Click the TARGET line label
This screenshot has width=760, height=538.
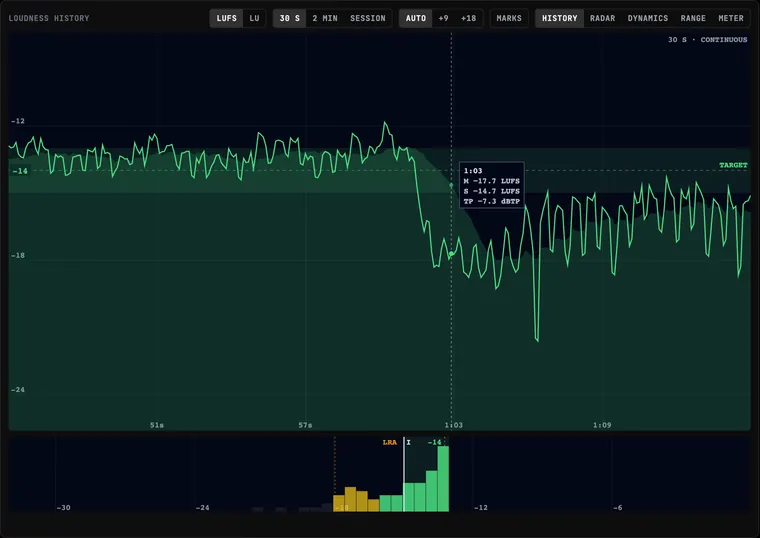pyautogui.click(x=733, y=165)
